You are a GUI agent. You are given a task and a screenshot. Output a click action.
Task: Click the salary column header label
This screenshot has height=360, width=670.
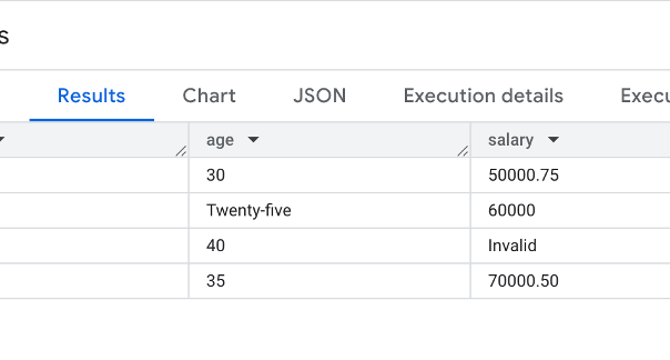click(511, 140)
